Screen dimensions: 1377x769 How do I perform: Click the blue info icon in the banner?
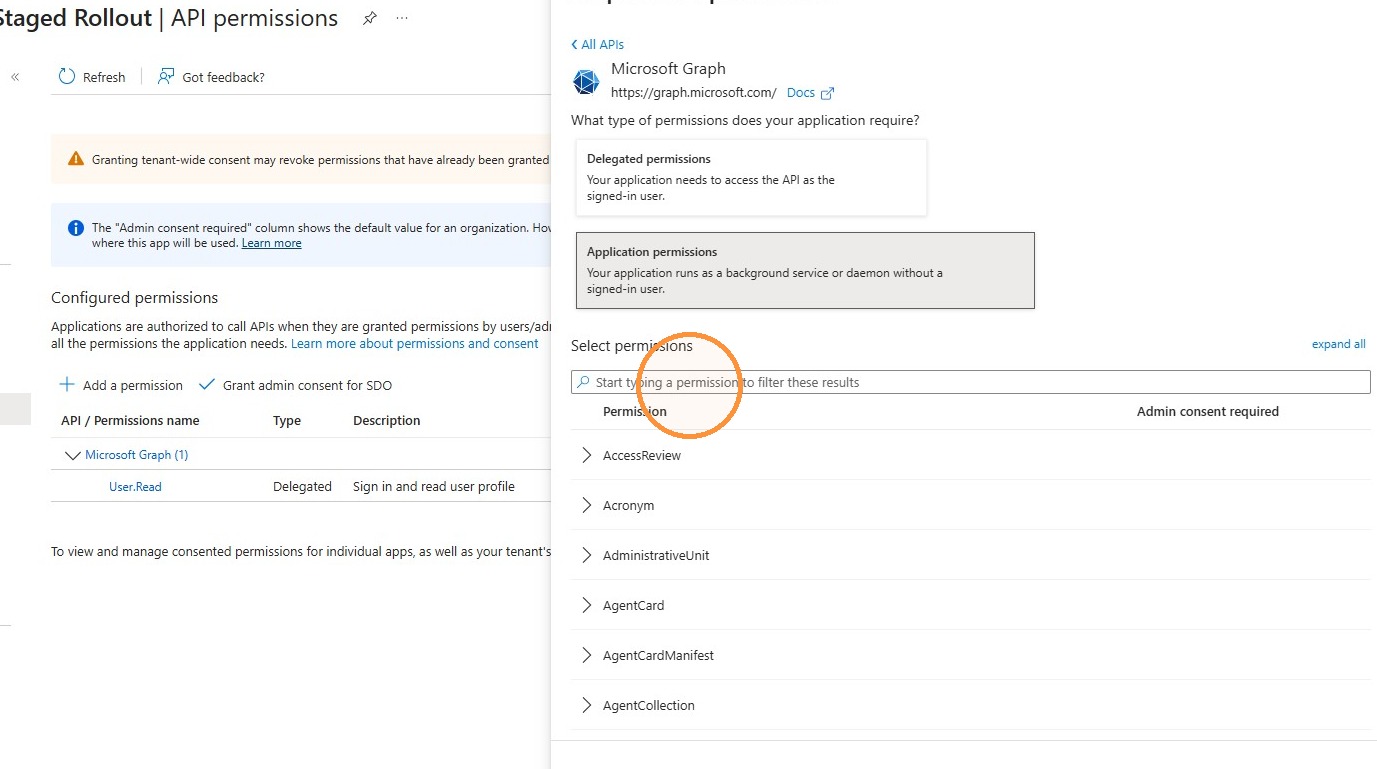pos(76,228)
